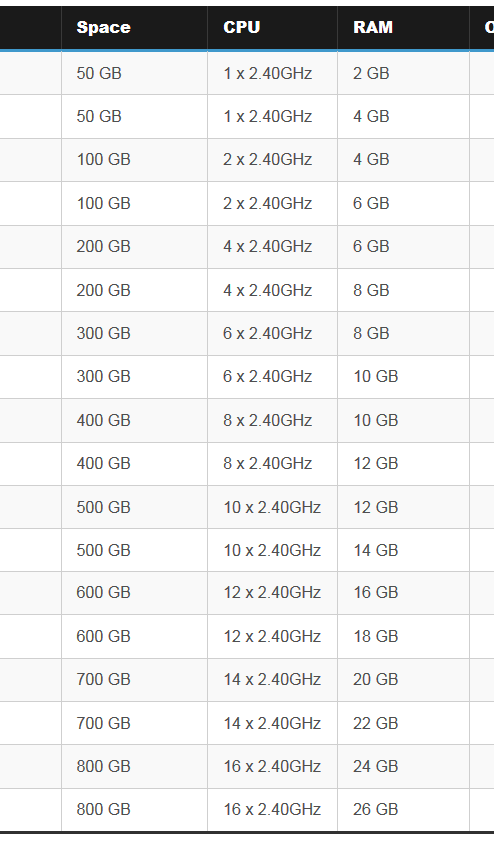Click 16 x 2.40GHz CPU in 24 GB row

click(272, 767)
